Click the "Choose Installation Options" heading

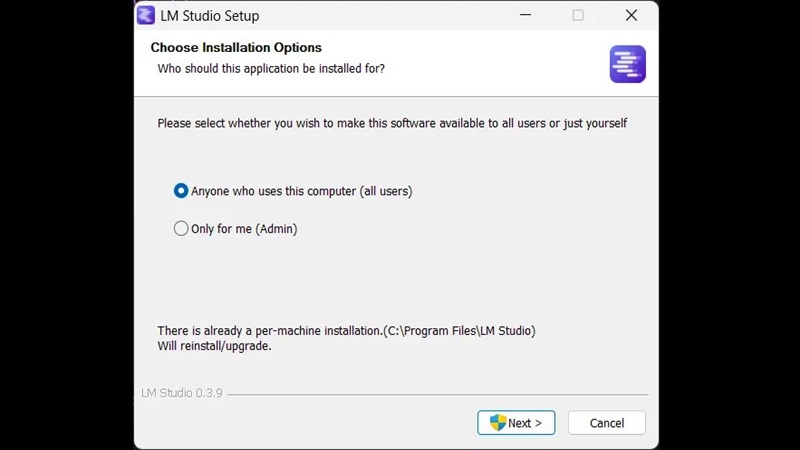pyautogui.click(x=236, y=47)
